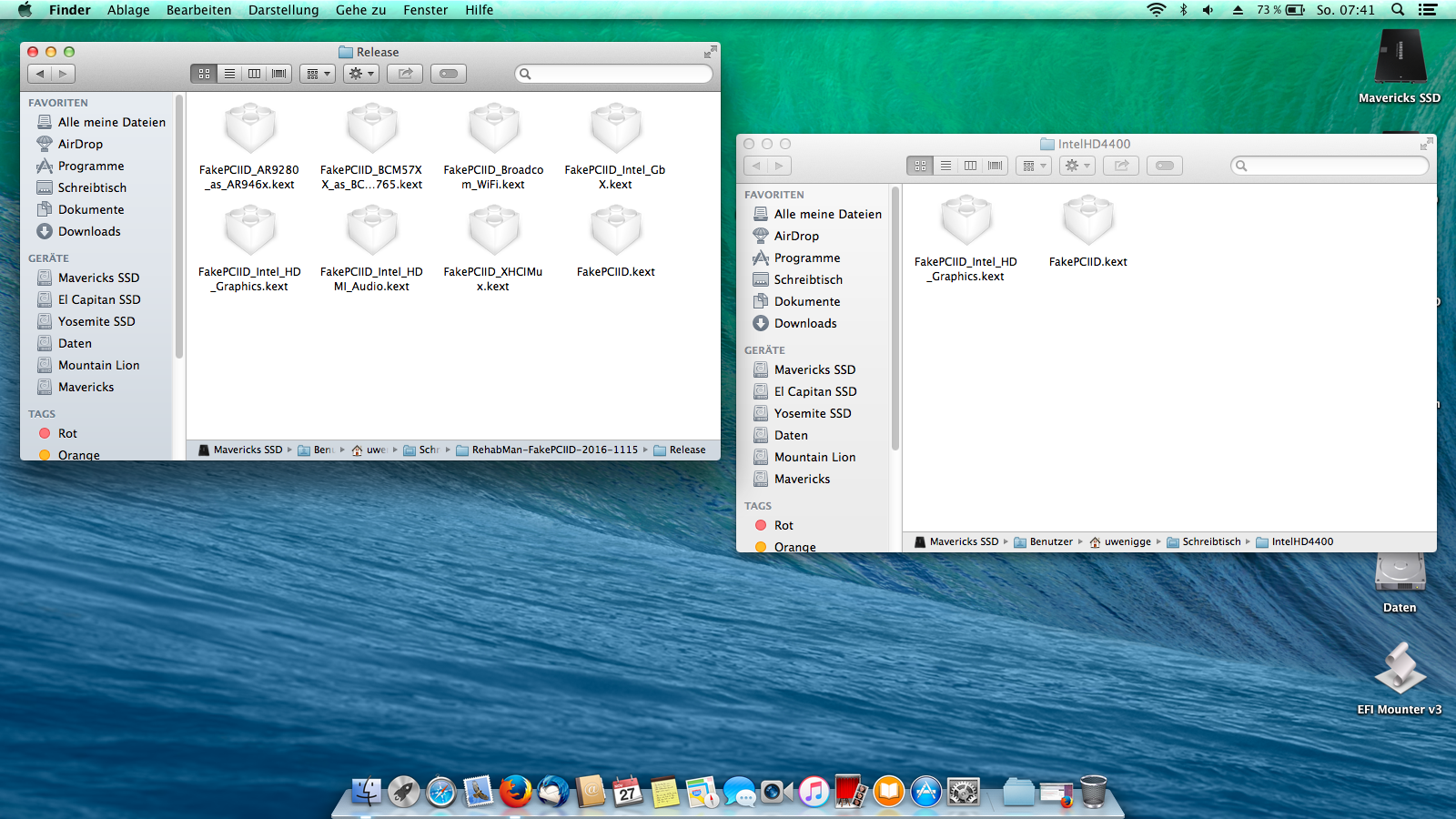Select FakePCIID_Intel_HDMI_Audio.kext file icon
1456x819 pixels.
(x=371, y=232)
